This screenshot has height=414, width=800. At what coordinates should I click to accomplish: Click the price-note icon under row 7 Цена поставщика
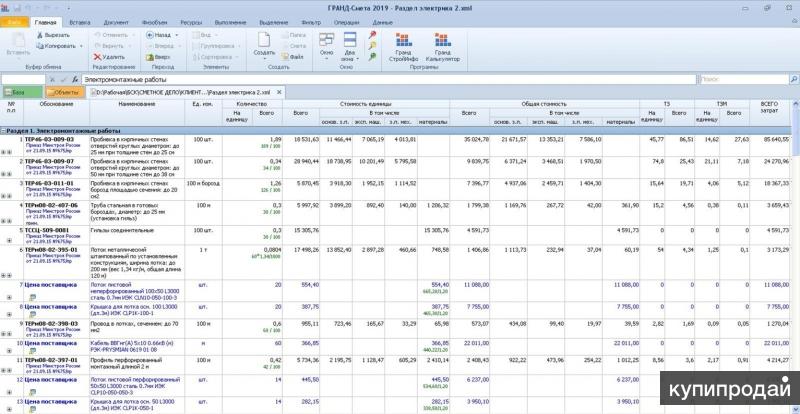(x=33, y=297)
